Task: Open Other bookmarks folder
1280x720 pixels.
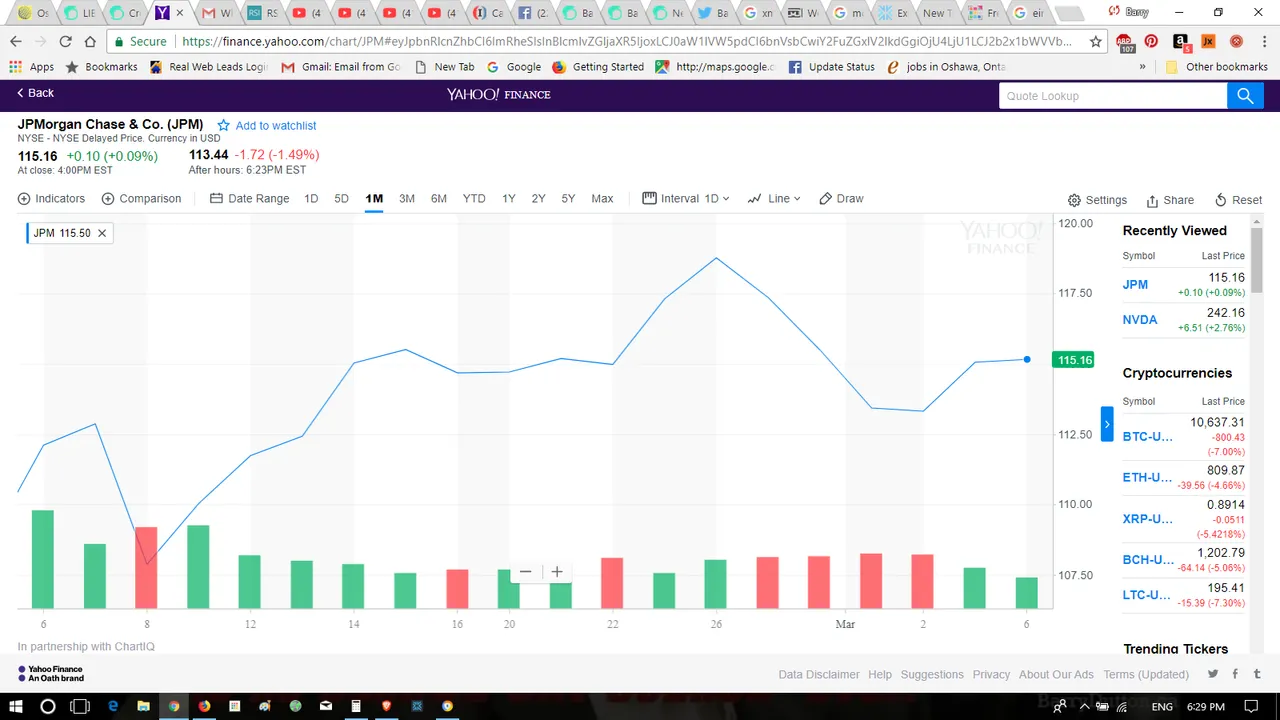Action: pyautogui.click(x=1217, y=67)
